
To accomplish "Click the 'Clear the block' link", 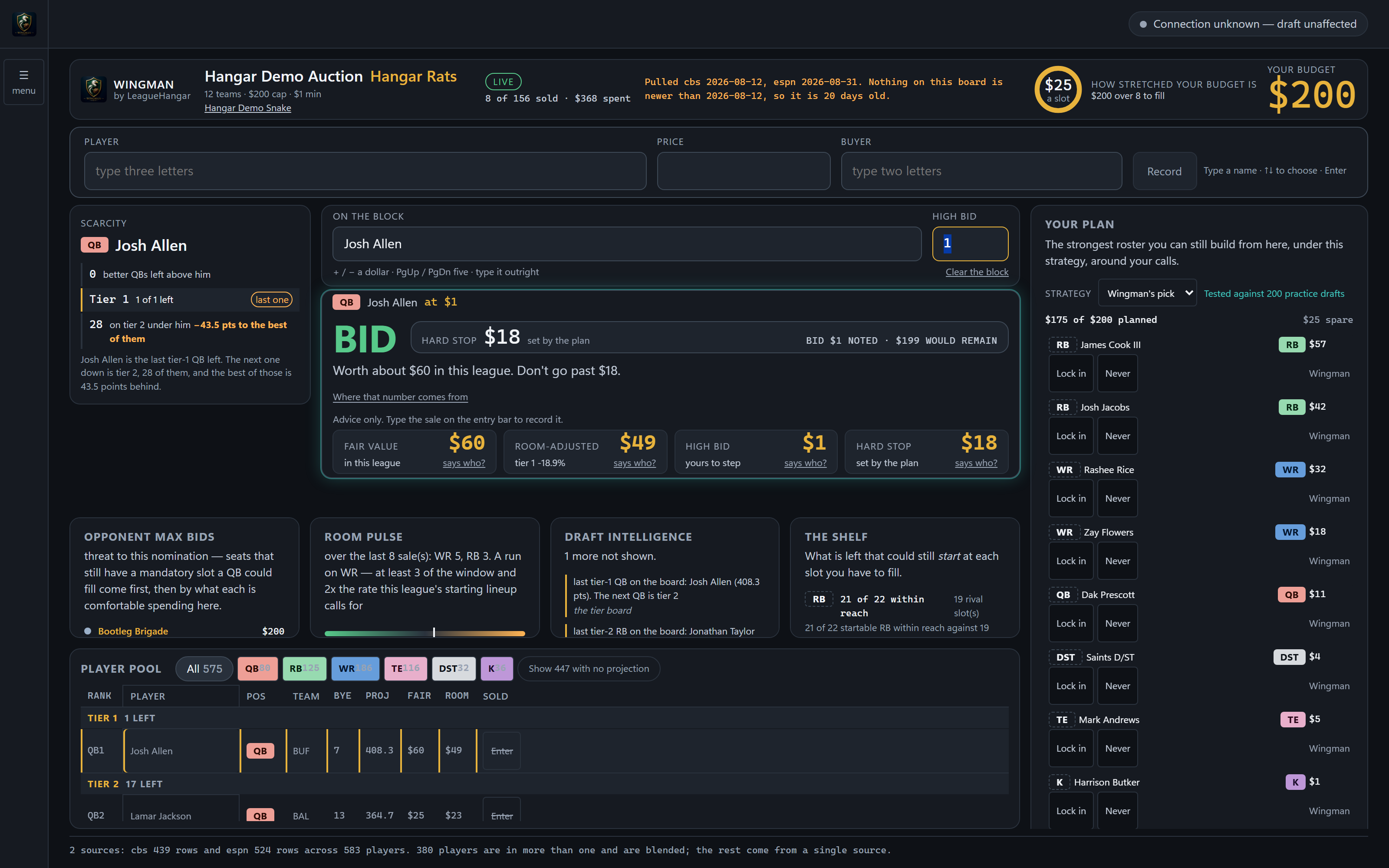I will (977, 272).
